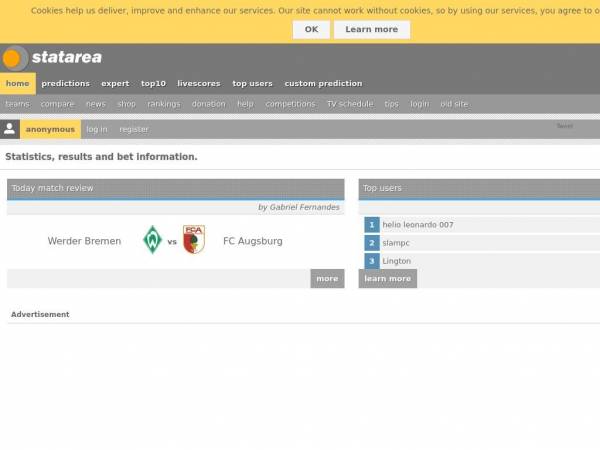600x450 pixels.
Task: Switch to the old site link
Action: 454,104
